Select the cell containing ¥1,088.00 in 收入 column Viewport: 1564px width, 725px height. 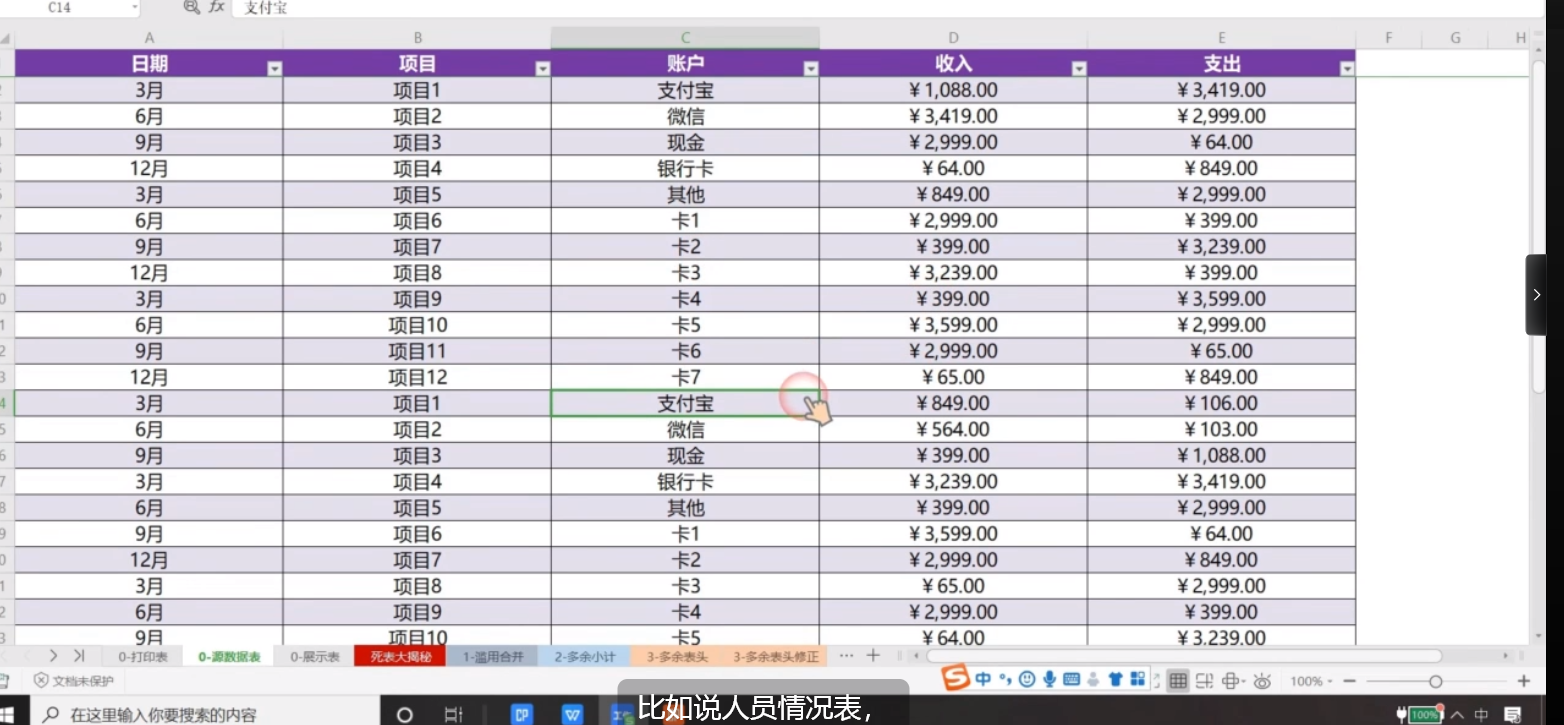(x=953, y=90)
